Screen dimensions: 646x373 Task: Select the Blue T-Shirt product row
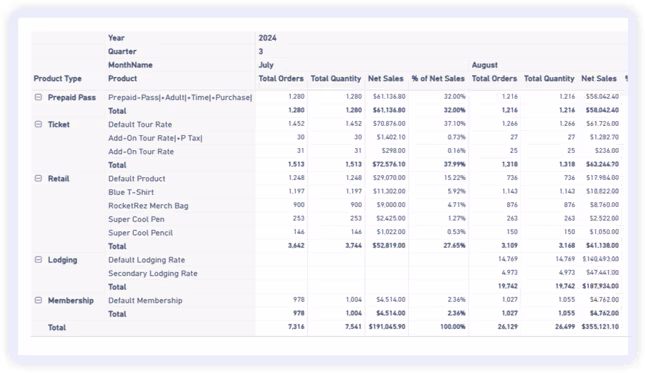pyautogui.click(x=131, y=192)
